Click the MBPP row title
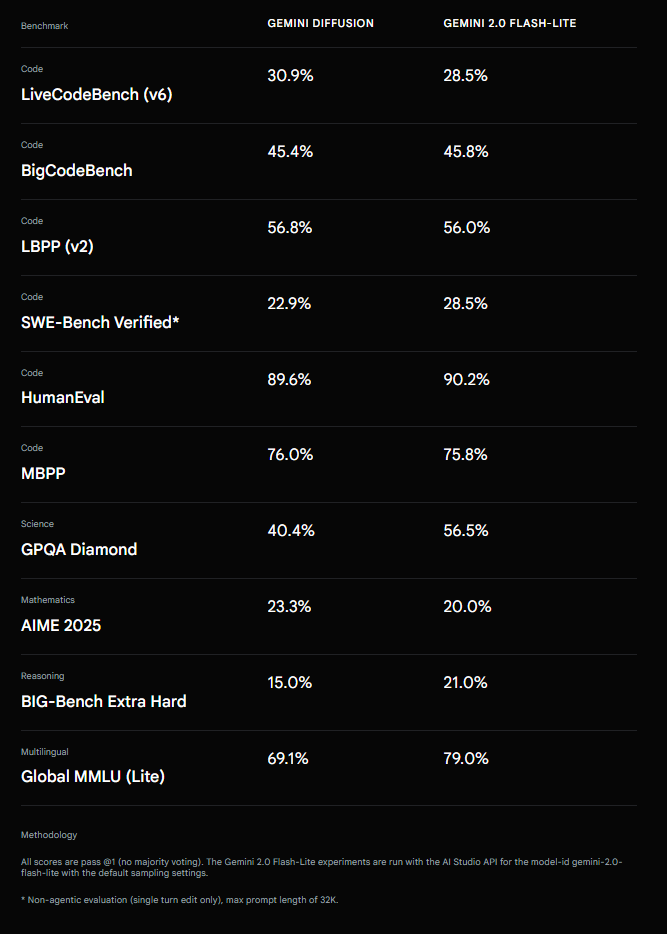667x934 pixels. tap(43, 473)
